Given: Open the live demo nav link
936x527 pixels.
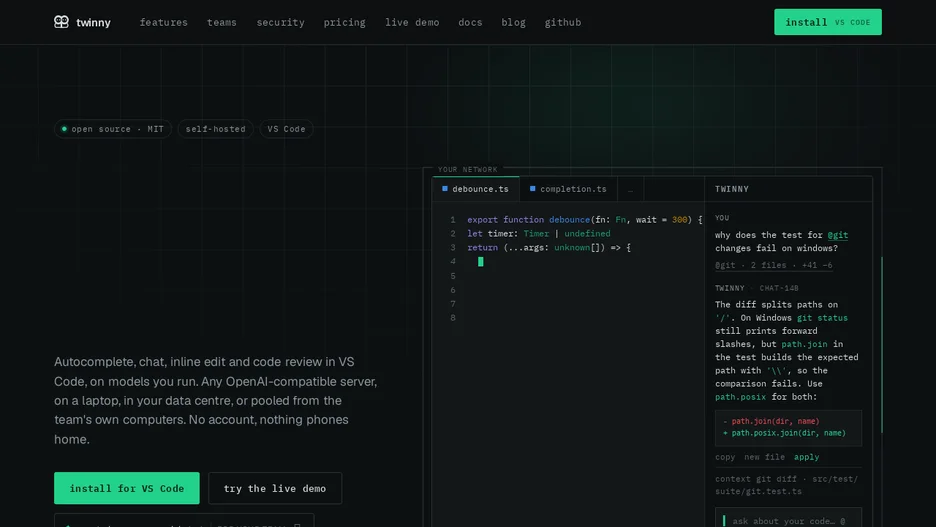Looking at the screenshot, I should coord(412,22).
